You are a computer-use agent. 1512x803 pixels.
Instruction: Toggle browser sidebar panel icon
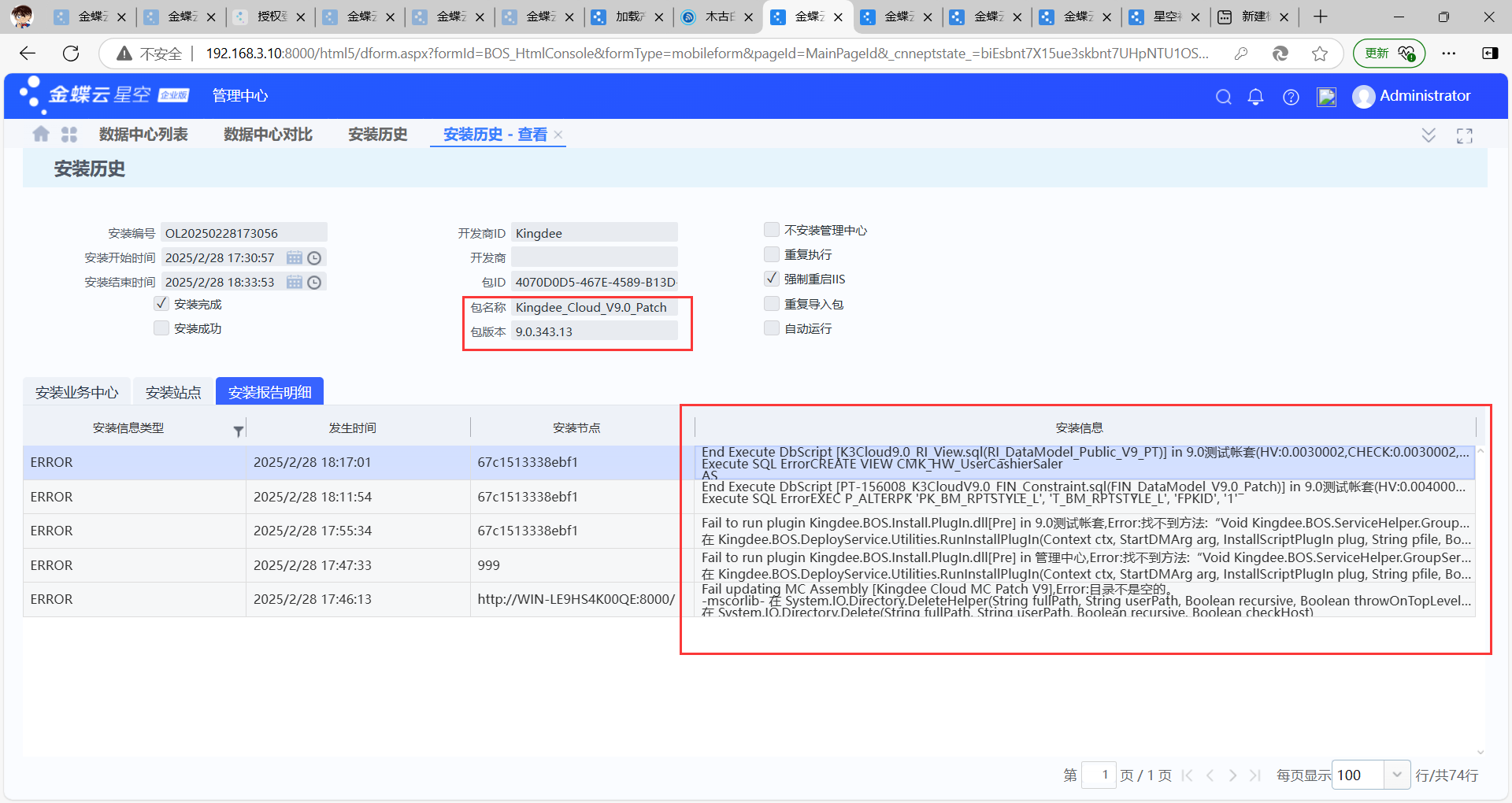pyautogui.click(x=1490, y=53)
